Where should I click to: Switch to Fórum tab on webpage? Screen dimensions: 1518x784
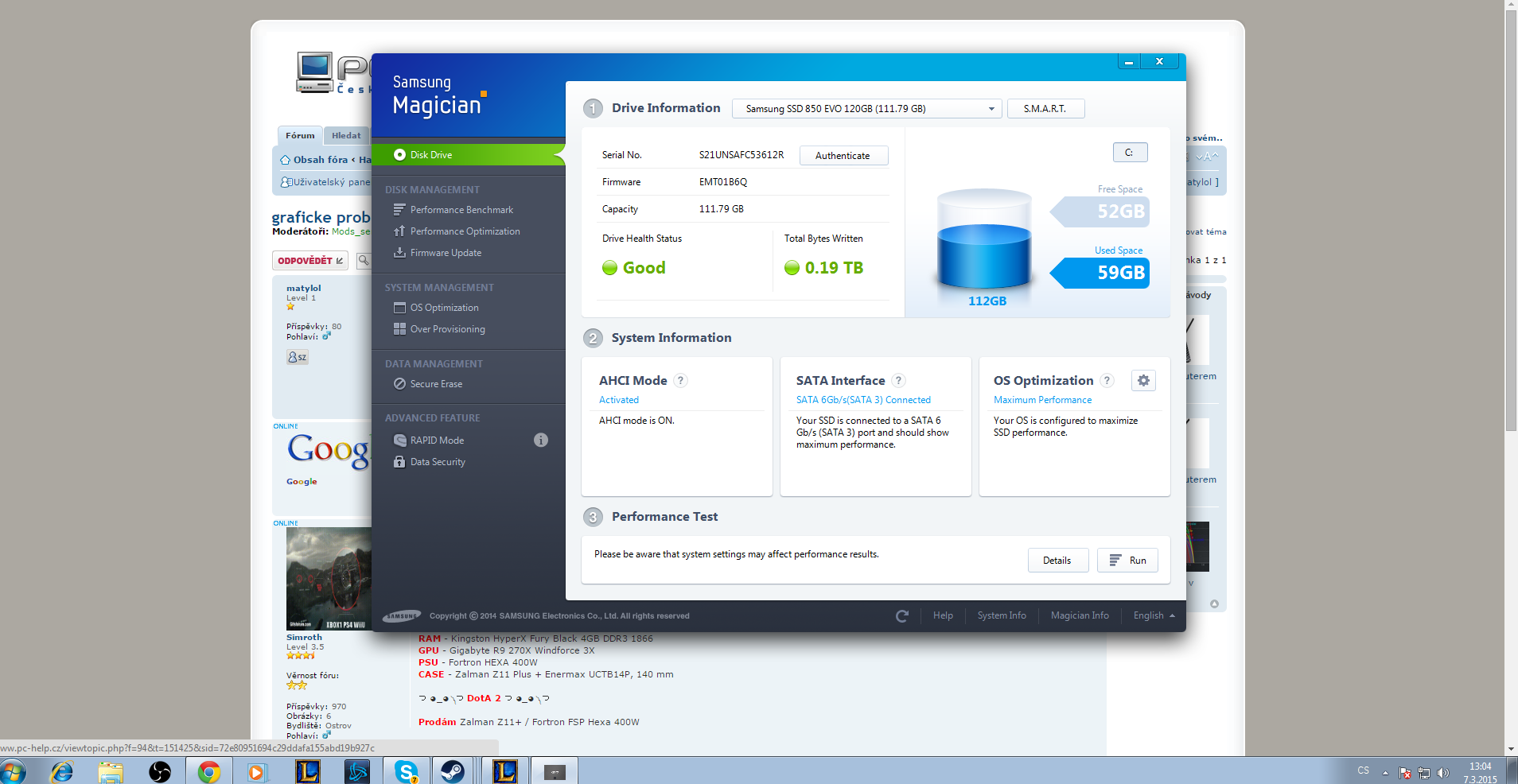pos(300,136)
